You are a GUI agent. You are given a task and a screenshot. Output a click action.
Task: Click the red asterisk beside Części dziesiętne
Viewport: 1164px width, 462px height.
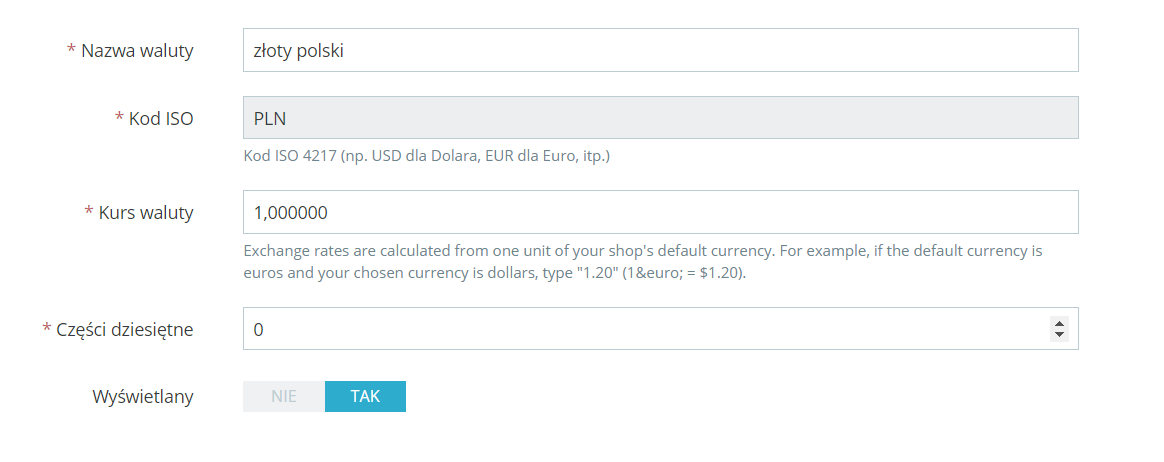46,330
